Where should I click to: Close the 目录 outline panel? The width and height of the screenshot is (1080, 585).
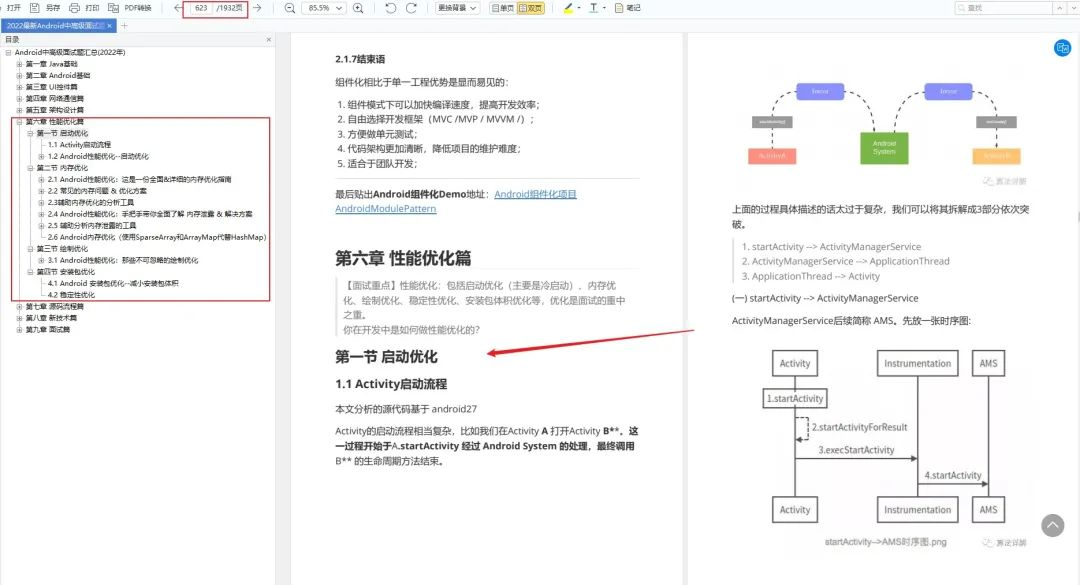tap(269, 40)
